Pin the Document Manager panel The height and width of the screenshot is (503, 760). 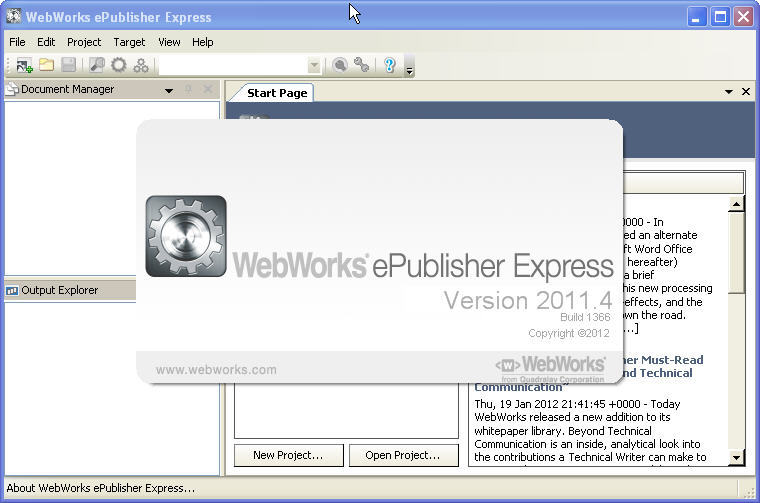click(189, 90)
